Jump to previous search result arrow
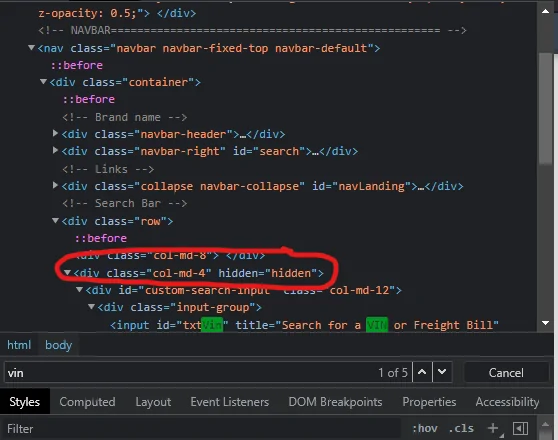The image size is (558, 440). (422, 372)
